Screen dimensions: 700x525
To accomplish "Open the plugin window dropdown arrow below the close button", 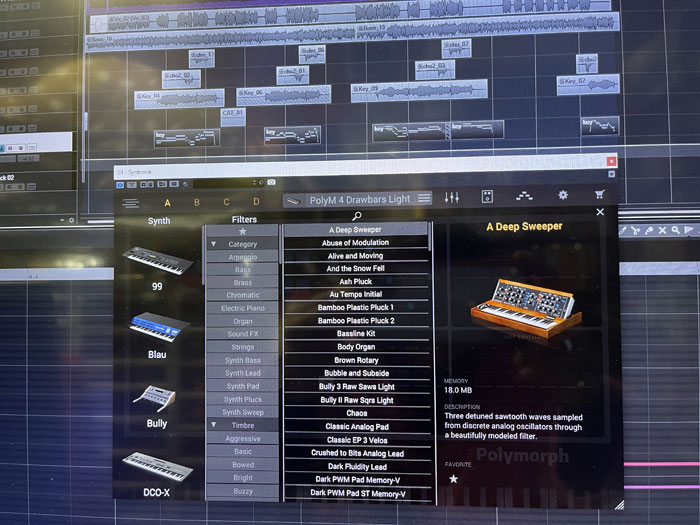I will point(612,174).
